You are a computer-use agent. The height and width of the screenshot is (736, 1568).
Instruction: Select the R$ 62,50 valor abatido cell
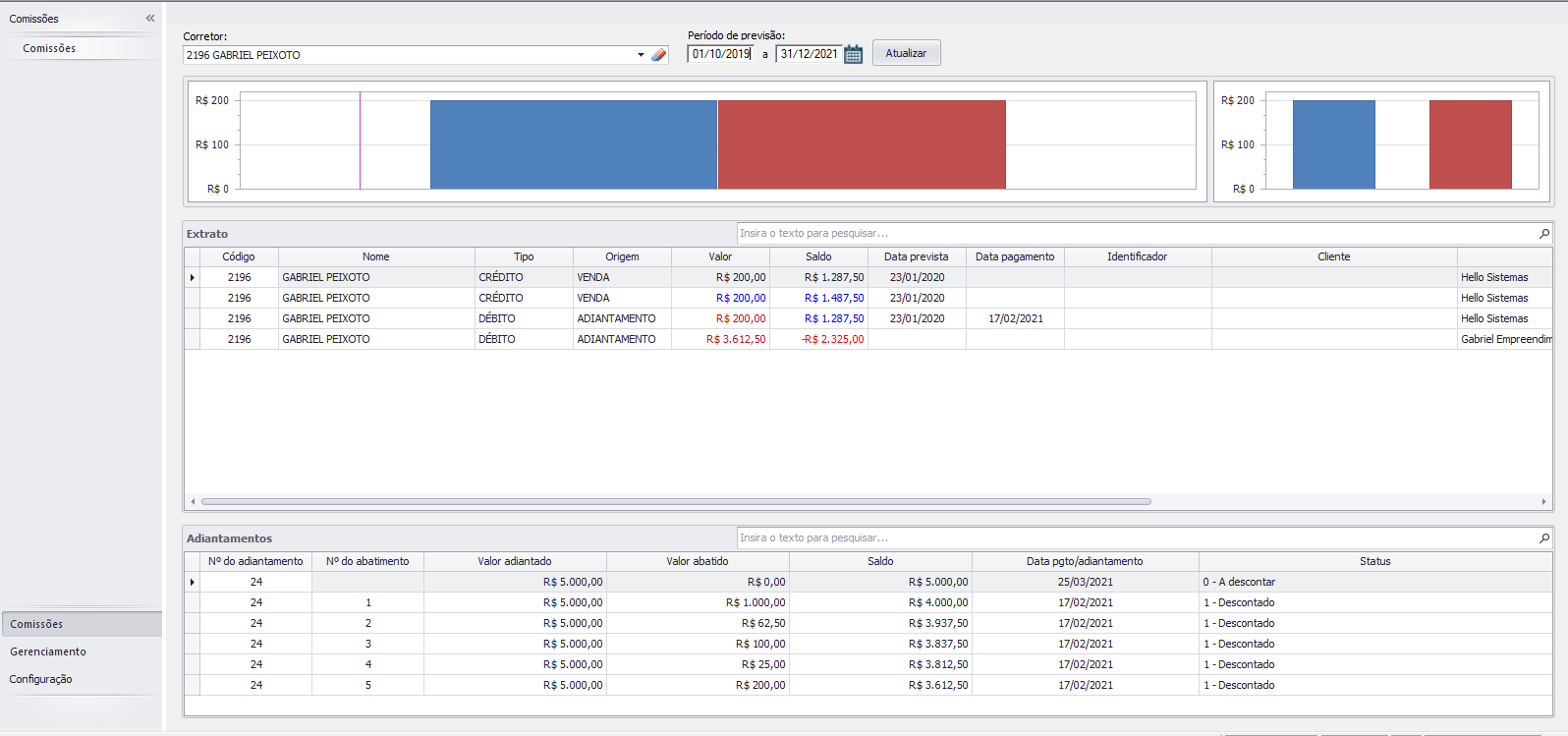pos(698,623)
